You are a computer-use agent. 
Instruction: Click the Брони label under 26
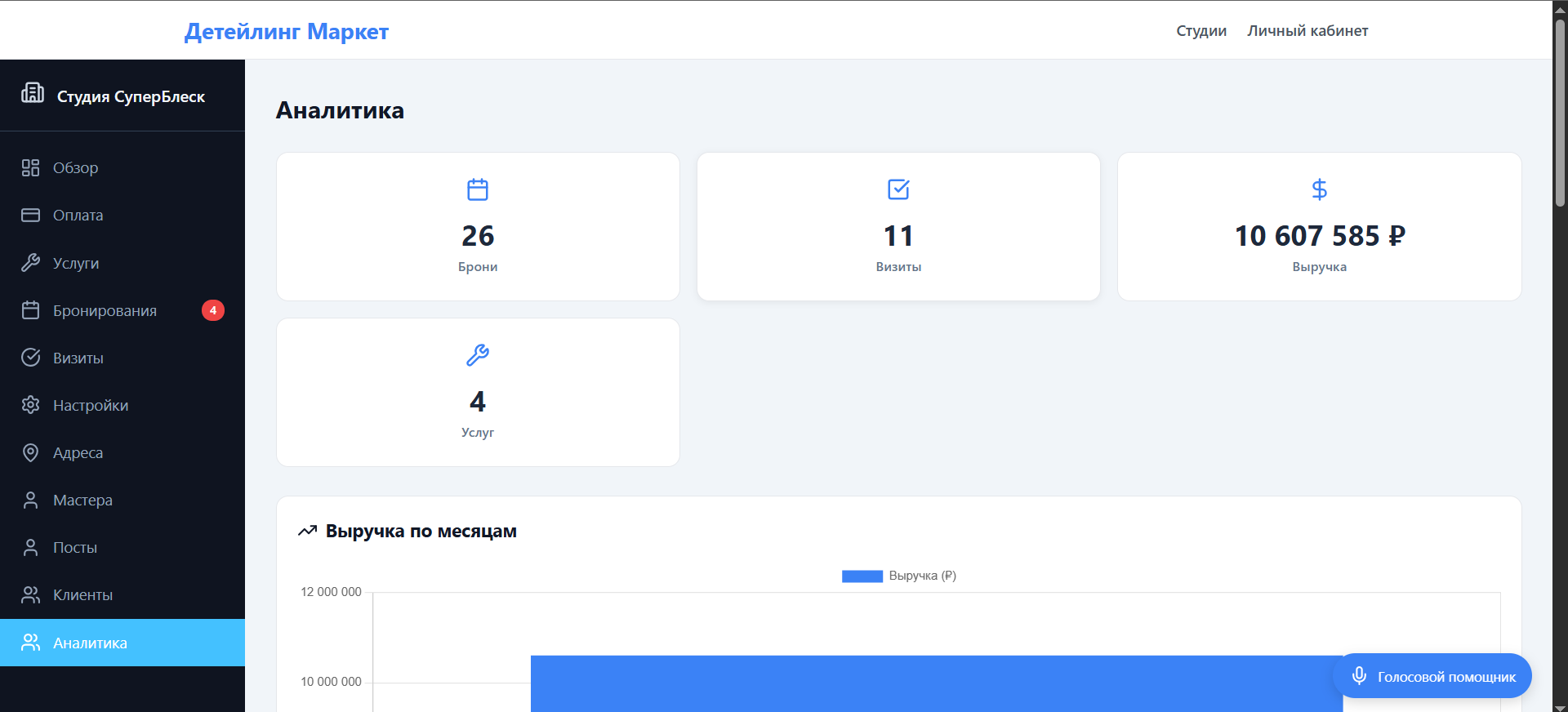point(478,267)
